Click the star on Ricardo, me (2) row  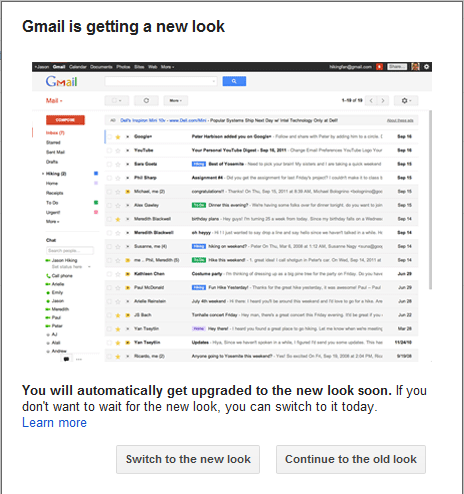(118, 356)
